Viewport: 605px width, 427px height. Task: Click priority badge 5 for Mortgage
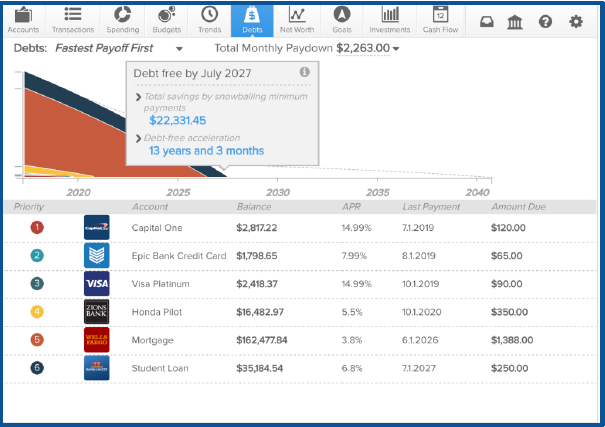pos(37,340)
